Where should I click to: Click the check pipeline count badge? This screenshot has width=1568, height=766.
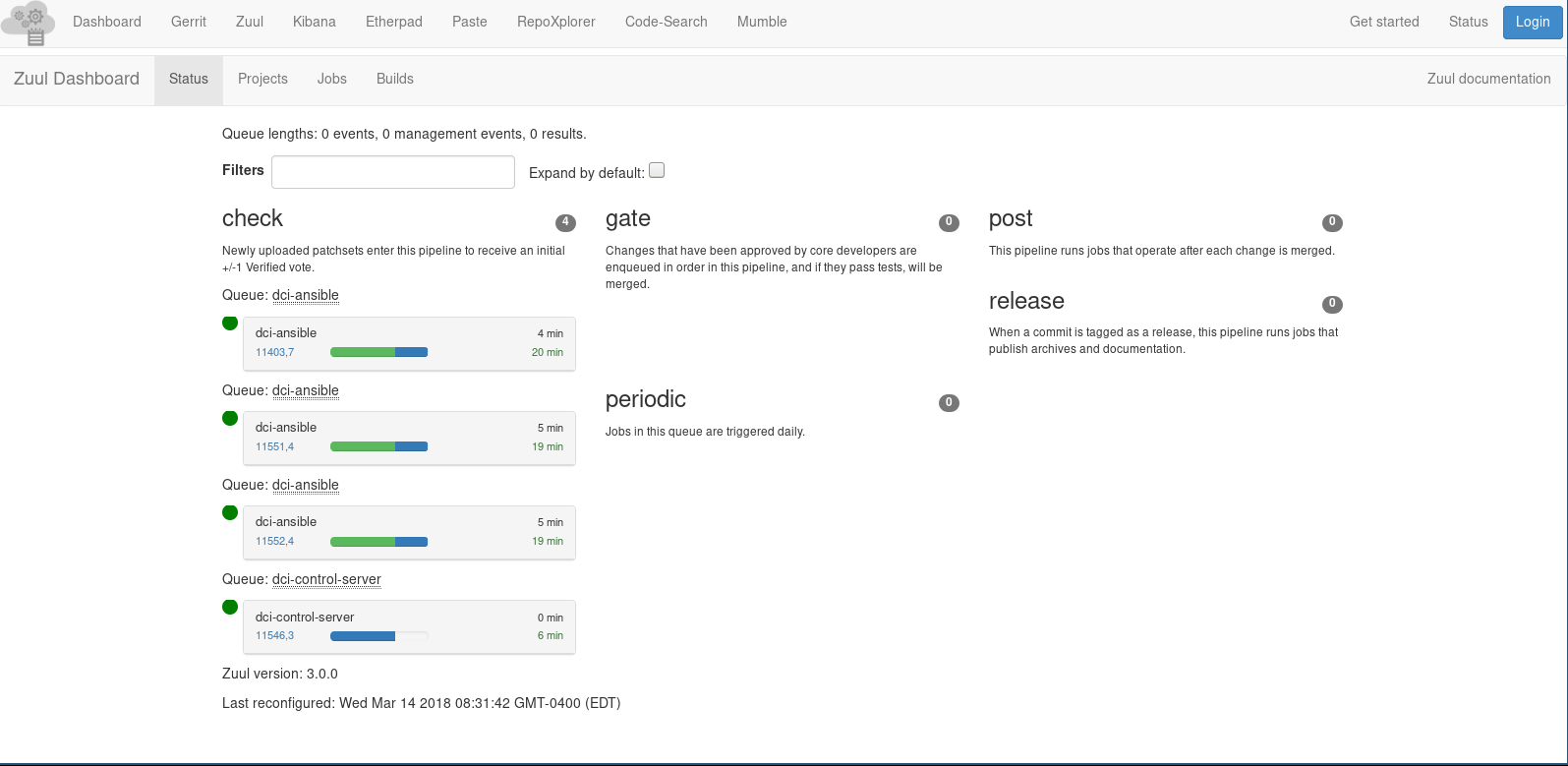(x=565, y=222)
